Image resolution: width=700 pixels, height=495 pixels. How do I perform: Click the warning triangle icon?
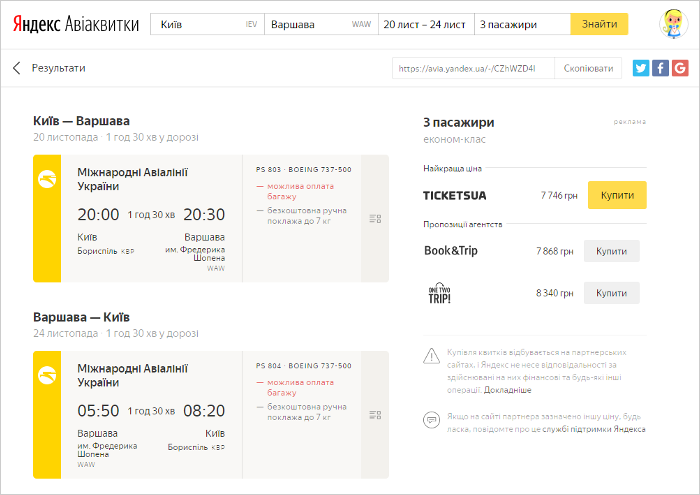click(x=431, y=356)
